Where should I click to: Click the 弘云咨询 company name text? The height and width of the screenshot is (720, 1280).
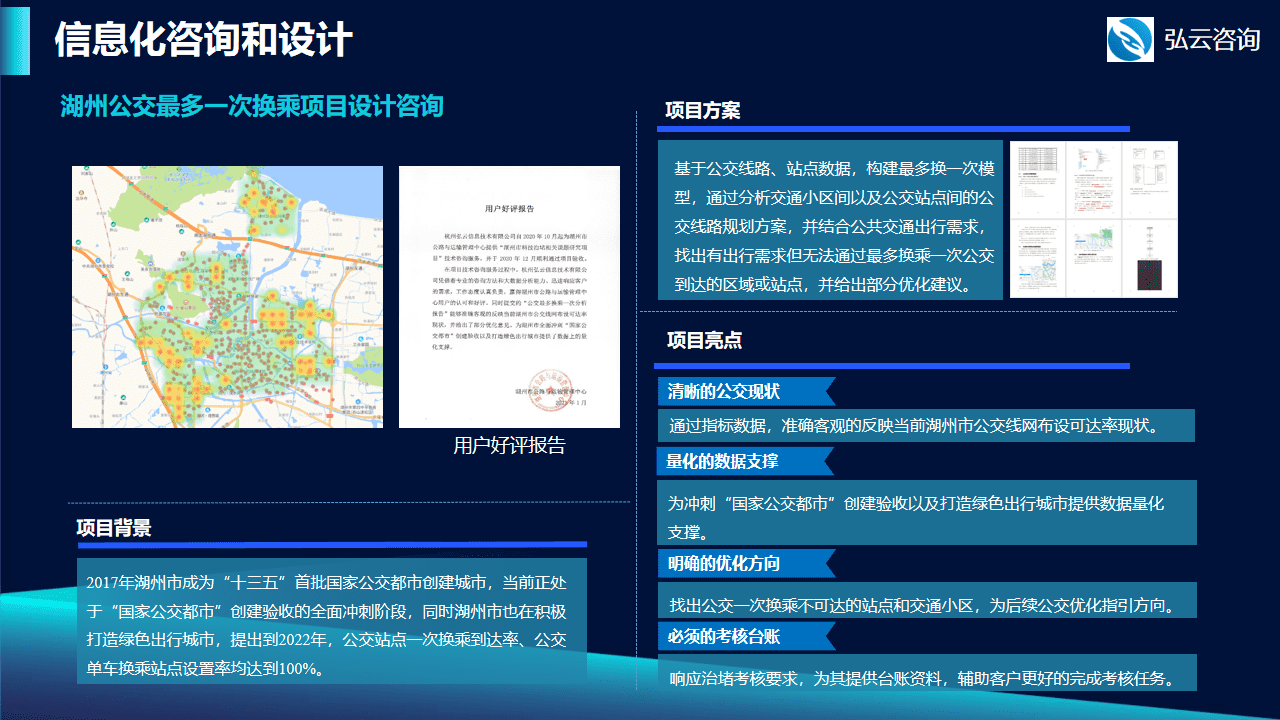coord(1211,40)
